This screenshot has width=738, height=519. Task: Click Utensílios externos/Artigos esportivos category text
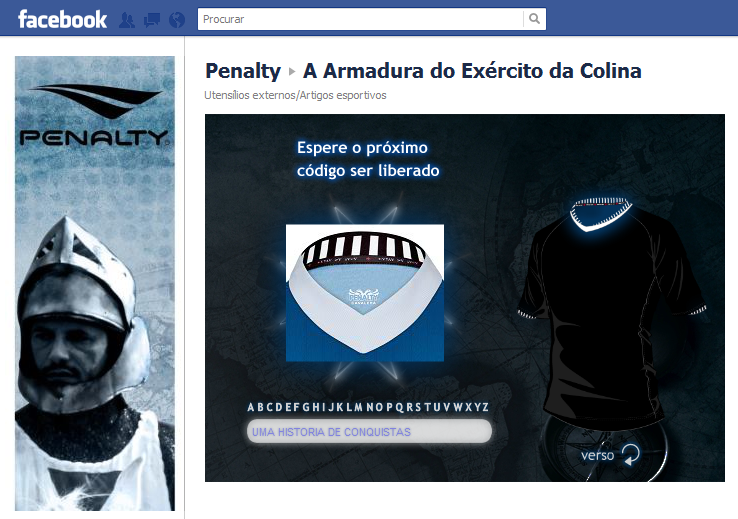point(295,95)
